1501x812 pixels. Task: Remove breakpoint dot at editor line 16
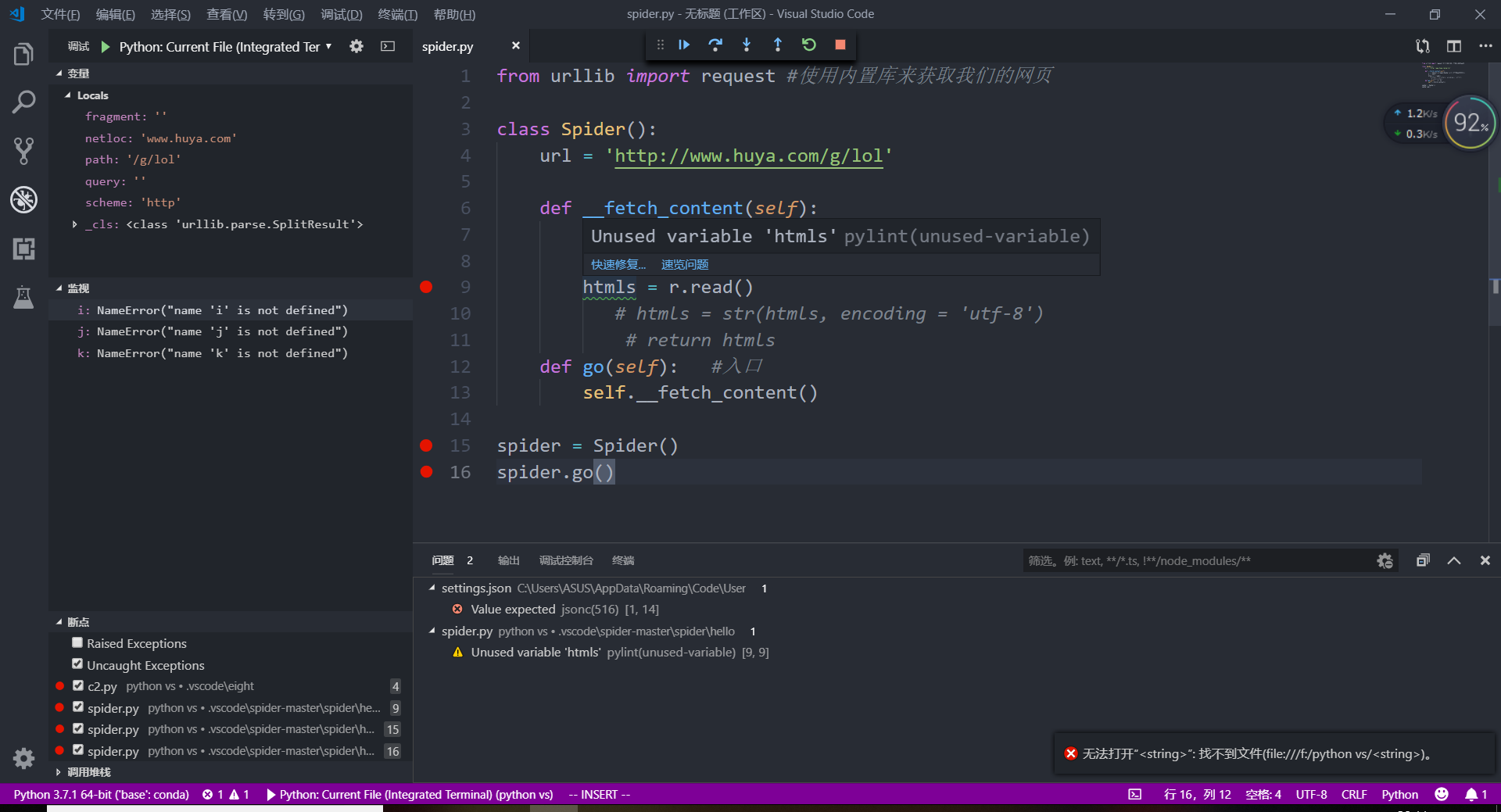(x=426, y=471)
